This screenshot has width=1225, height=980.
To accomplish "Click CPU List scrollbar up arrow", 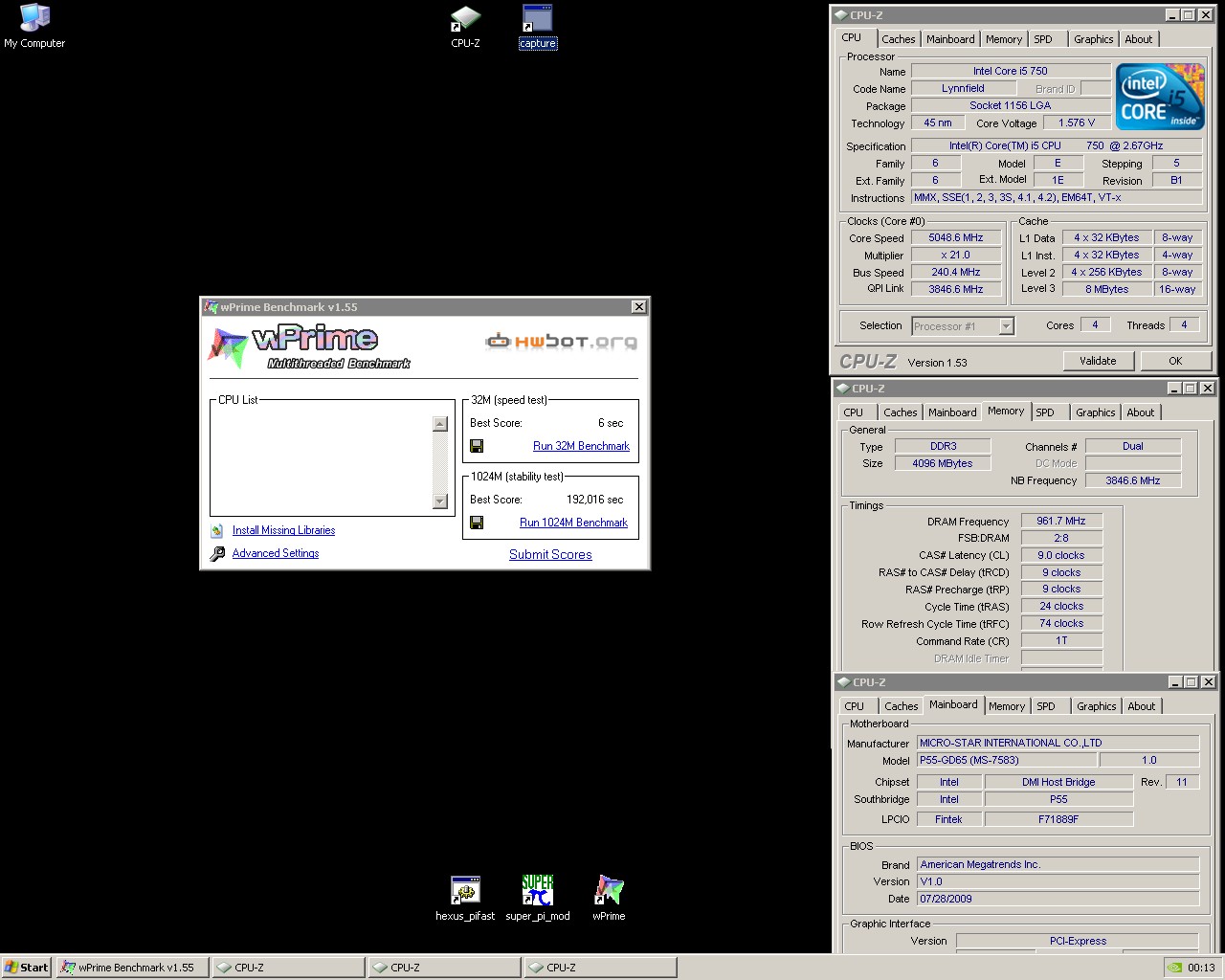I will pos(440,424).
